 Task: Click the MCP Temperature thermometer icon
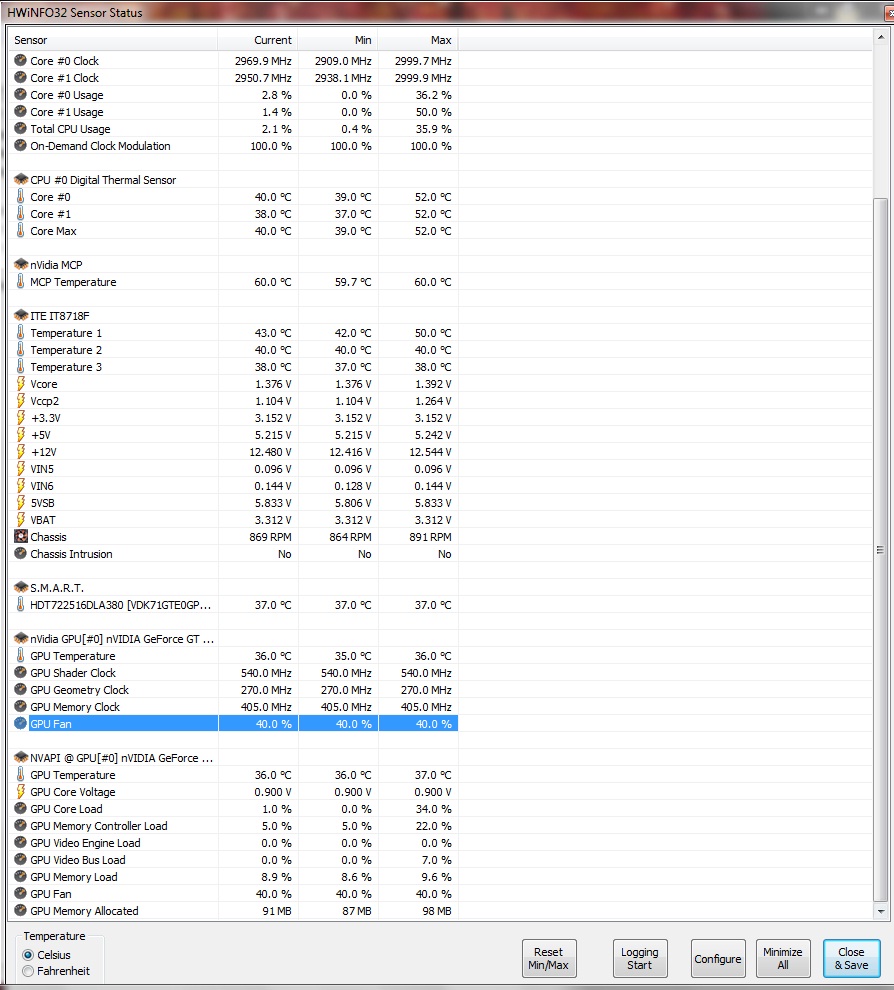click(x=20, y=282)
